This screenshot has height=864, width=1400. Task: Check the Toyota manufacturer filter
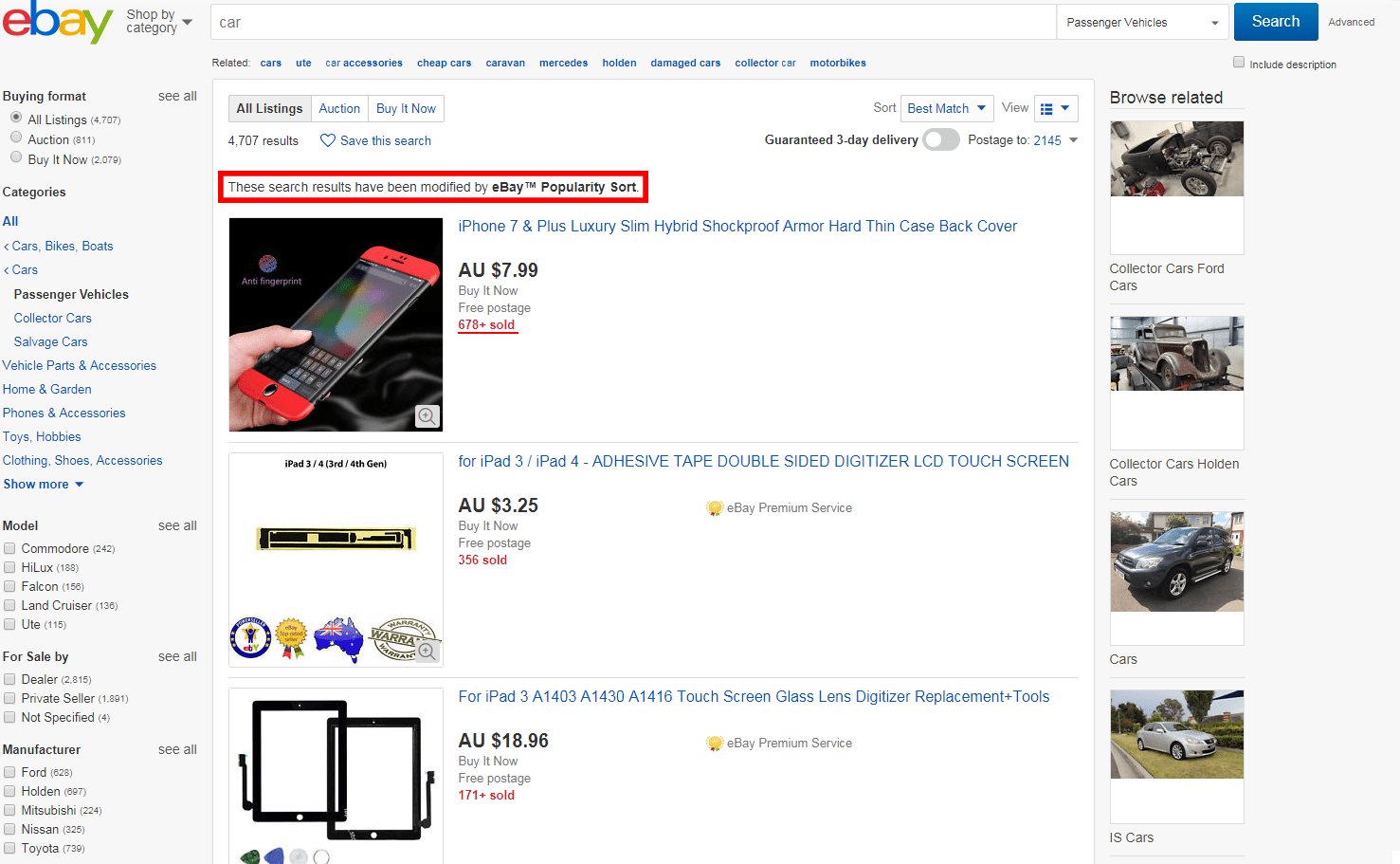[x=9, y=848]
